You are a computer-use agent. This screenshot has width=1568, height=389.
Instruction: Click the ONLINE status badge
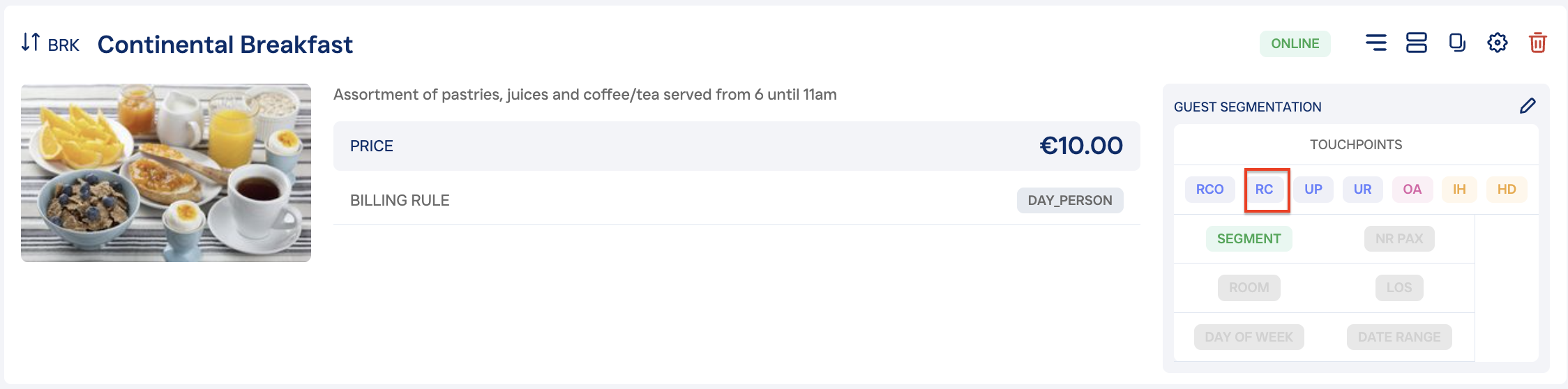click(1295, 44)
